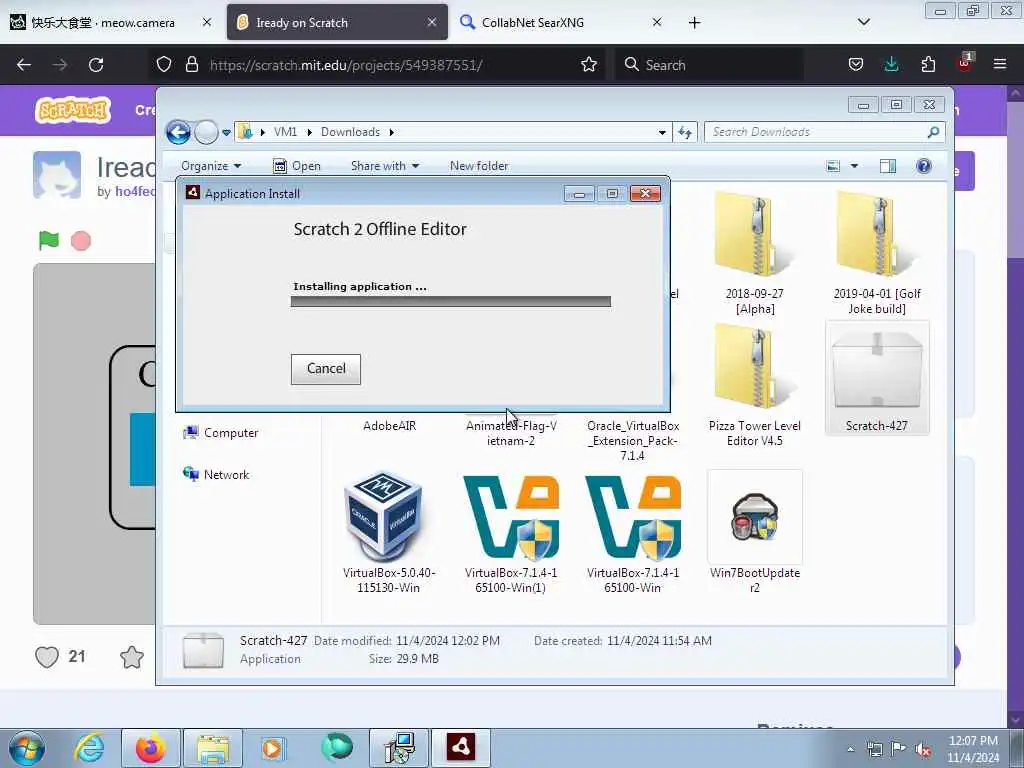Click the red stop button on Scratch project
Viewport: 1024px width, 768px height.
click(x=81, y=241)
